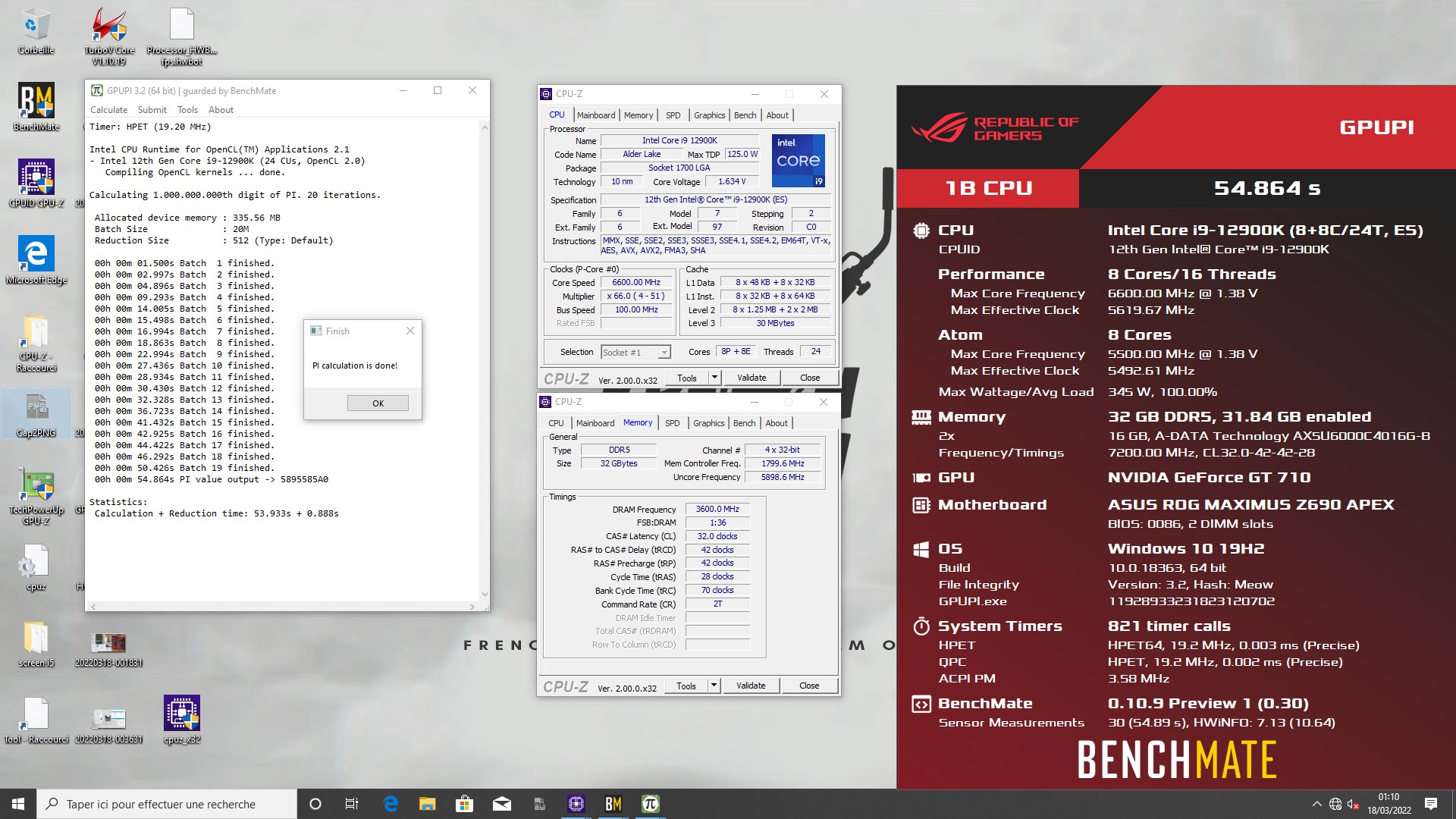Open the Corbeille recycle bin icon

tap(36, 31)
